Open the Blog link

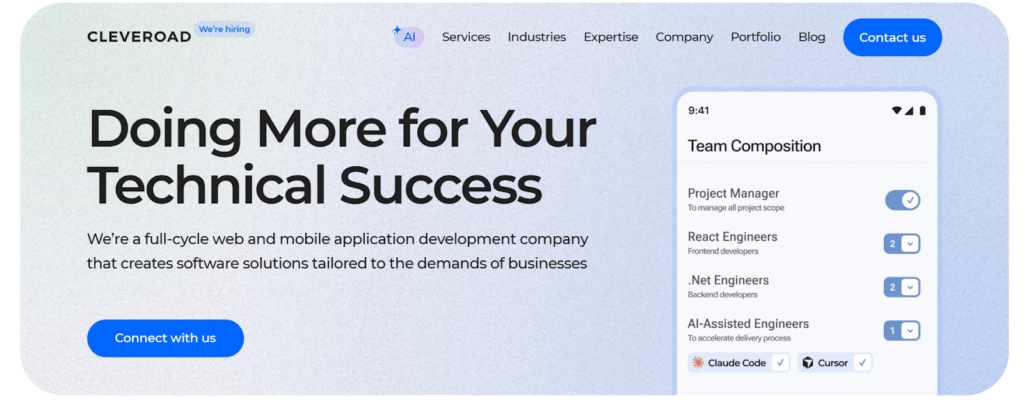coord(812,37)
